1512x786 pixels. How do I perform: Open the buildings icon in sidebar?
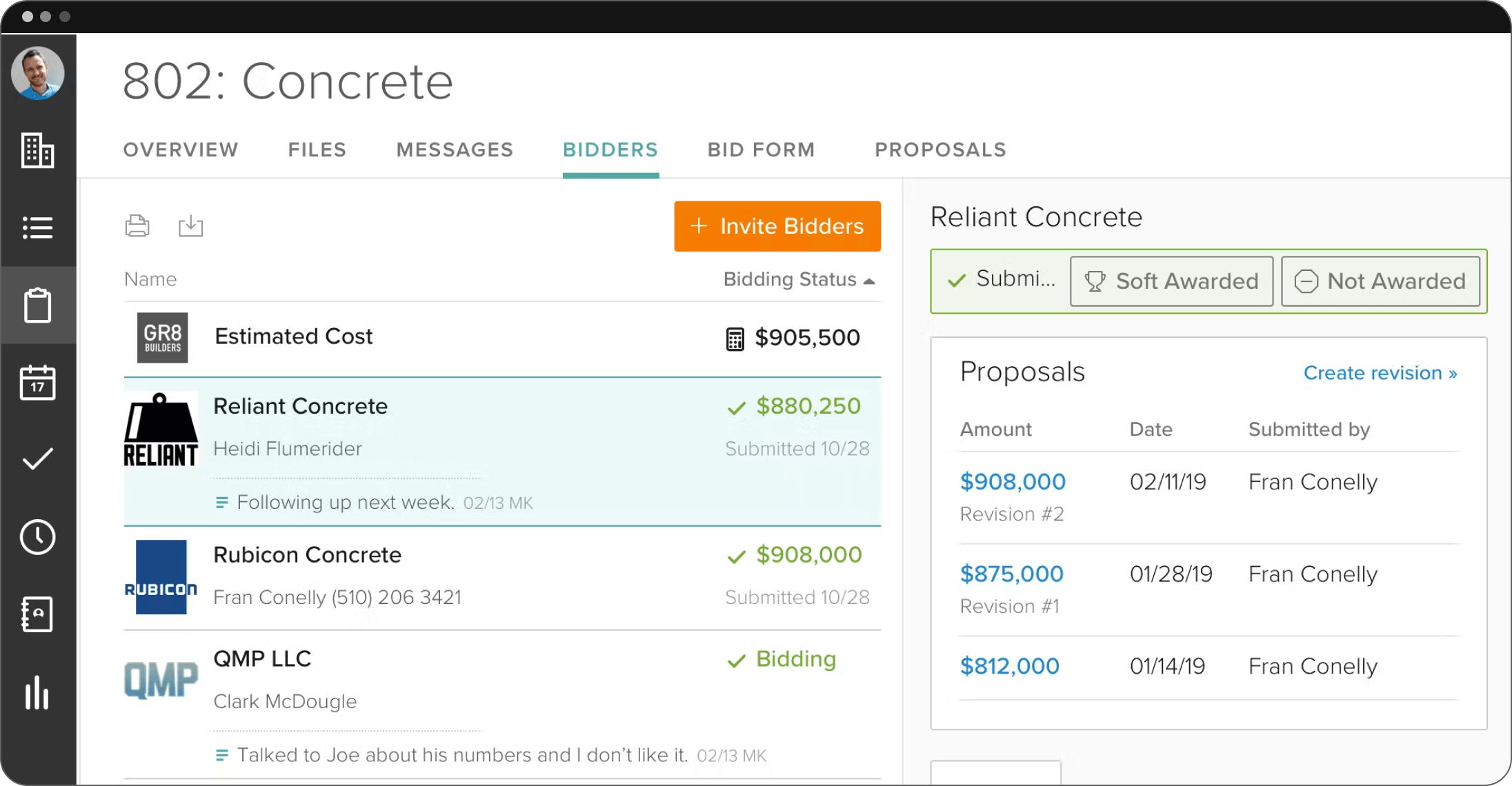[x=37, y=150]
